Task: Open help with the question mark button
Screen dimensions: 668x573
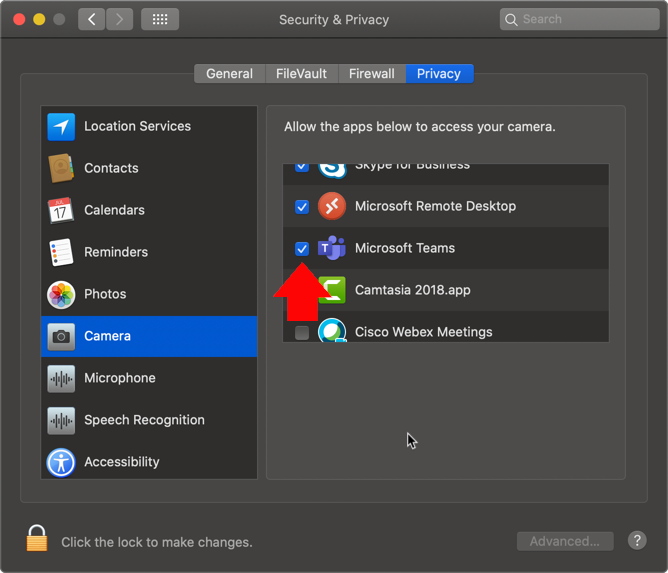Action: pyautogui.click(x=637, y=541)
